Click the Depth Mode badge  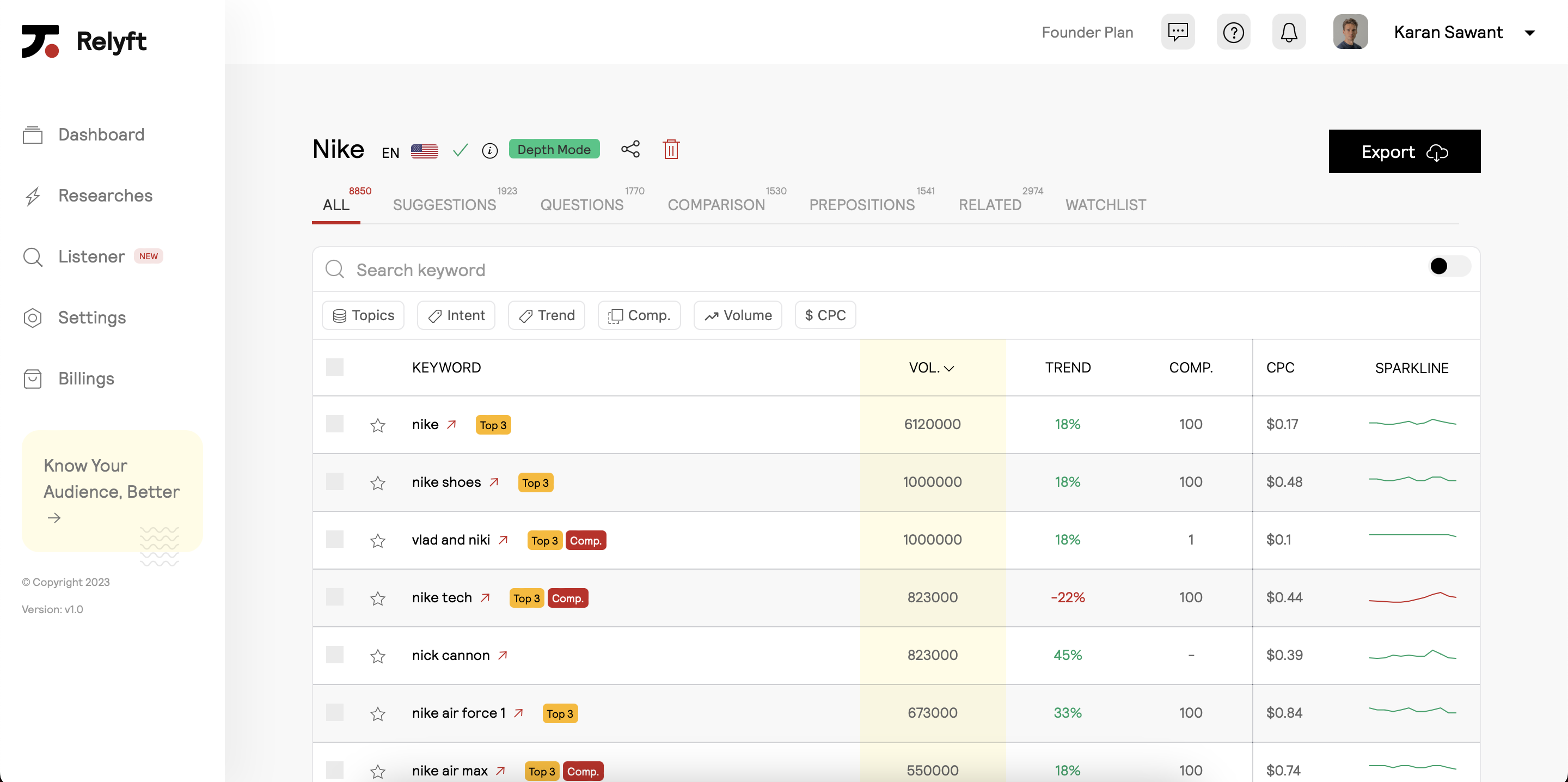point(554,149)
